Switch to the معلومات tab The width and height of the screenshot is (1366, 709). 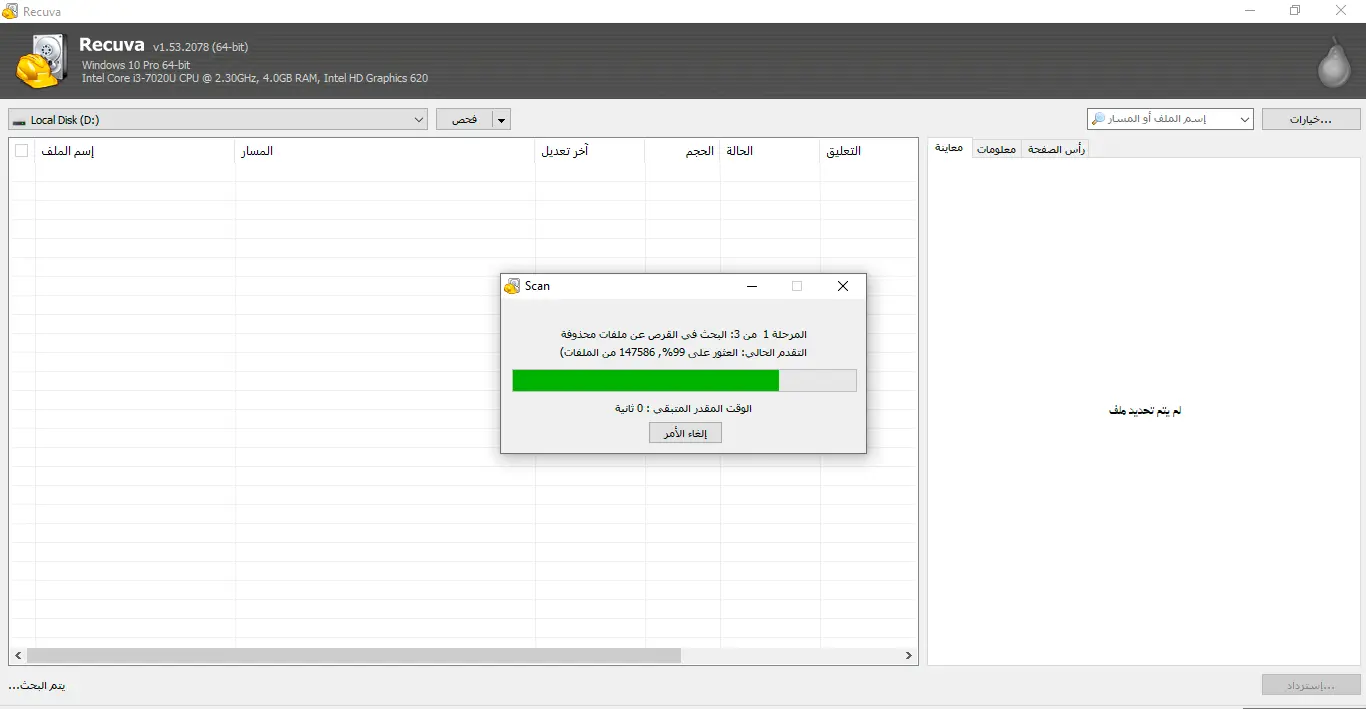(x=996, y=148)
